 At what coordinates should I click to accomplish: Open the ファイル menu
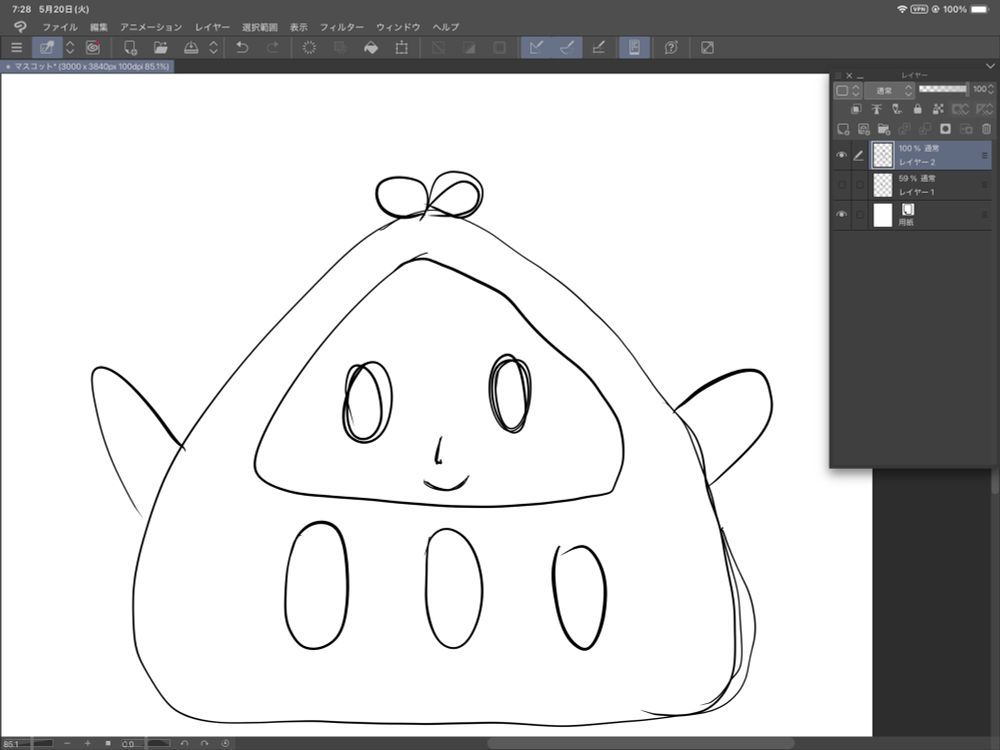click(x=60, y=27)
